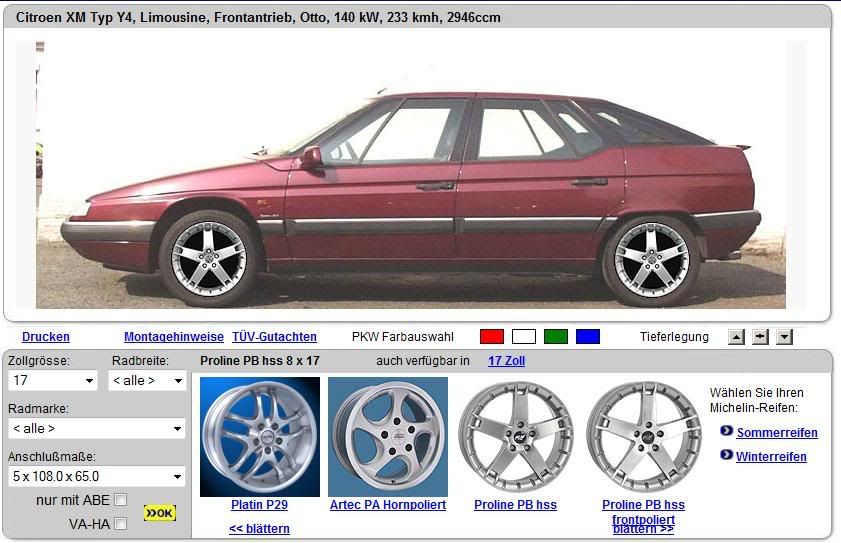Choose blue car color swatch
This screenshot has height=543, width=841.
[588, 336]
